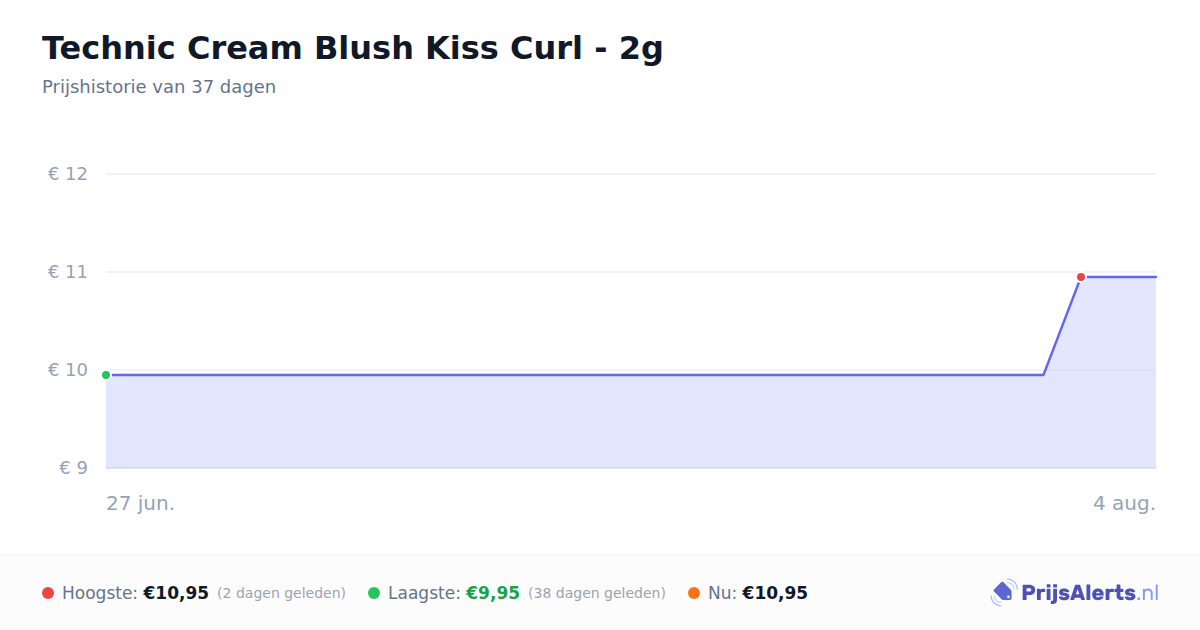
Task: Select the red highest-price marker on chart
Action: 1081,277
